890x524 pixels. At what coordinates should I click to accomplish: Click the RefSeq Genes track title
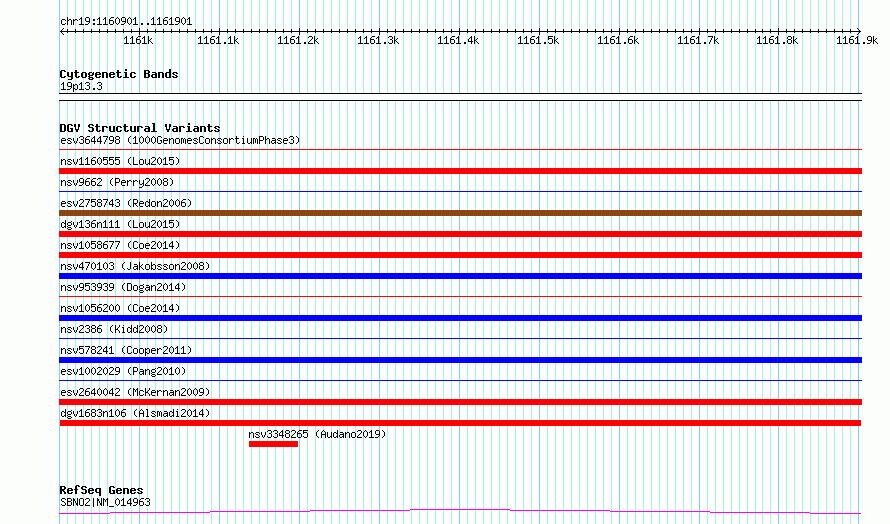click(101, 490)
